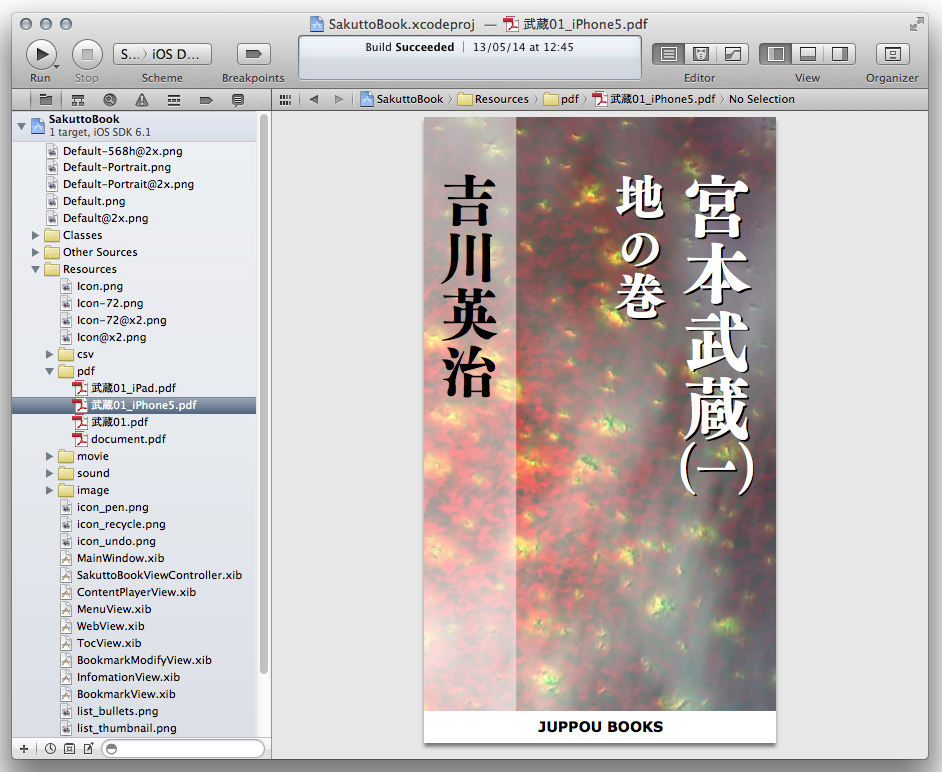Filter by recently edited files
This screenshot has height=772, width=942.
tap(50, 749)
